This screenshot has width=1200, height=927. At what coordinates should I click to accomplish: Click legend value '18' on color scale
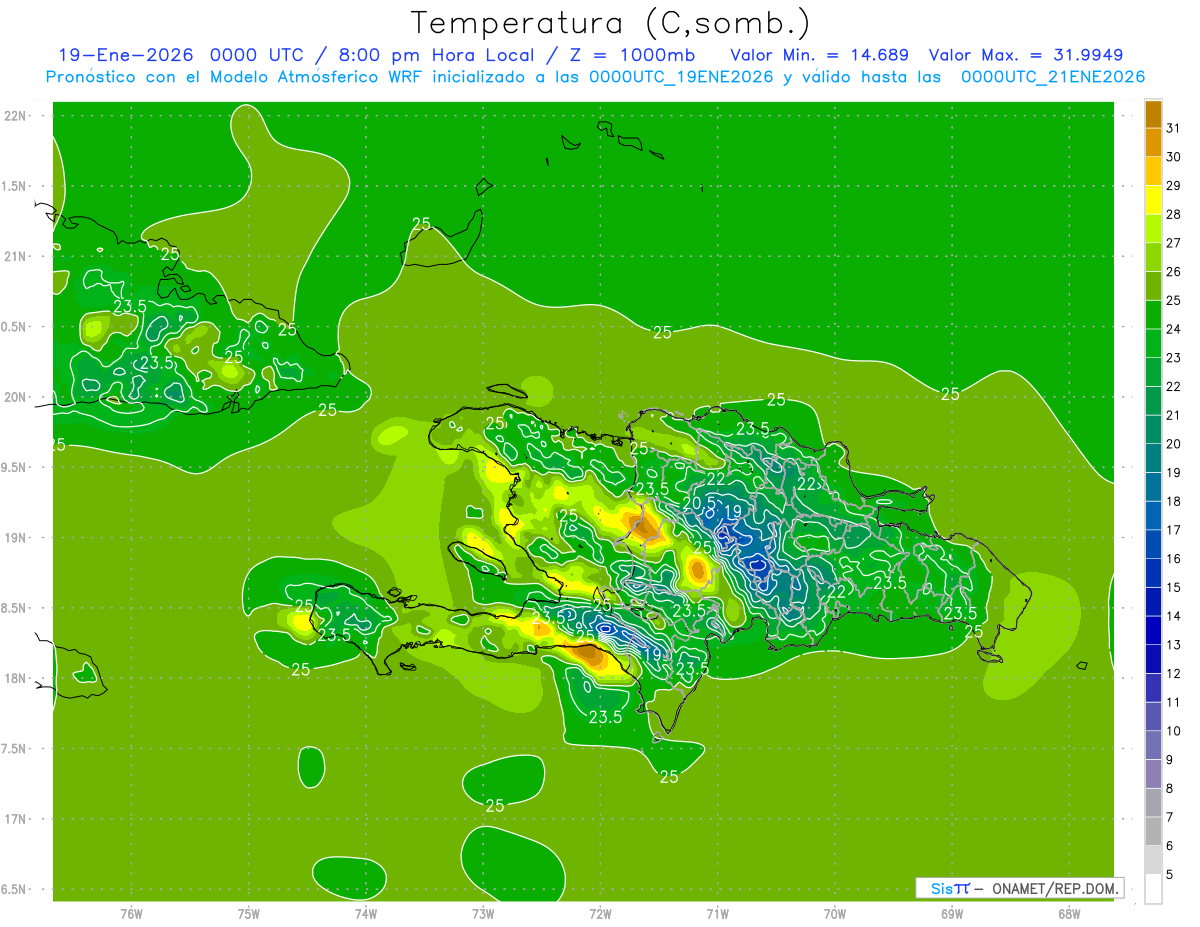click(x=1174, y=502)
